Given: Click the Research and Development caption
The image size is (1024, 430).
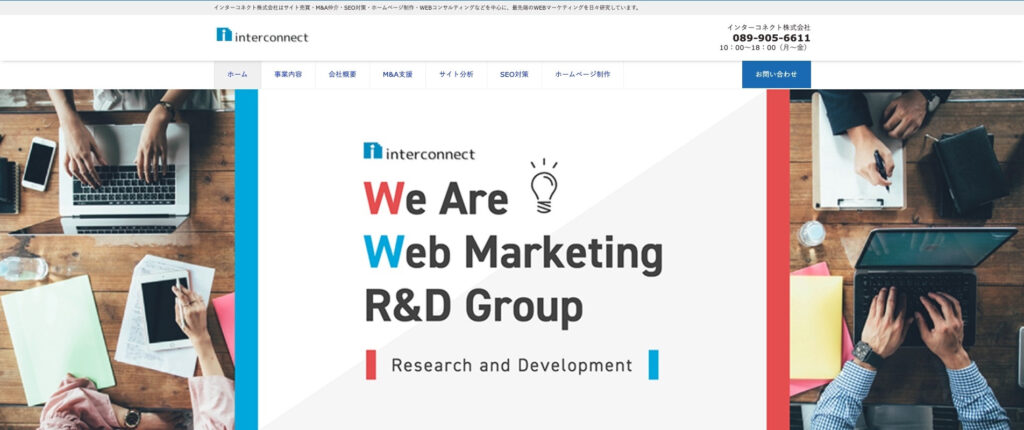Looking at the screenshot, I should click(x=511, y=365).
